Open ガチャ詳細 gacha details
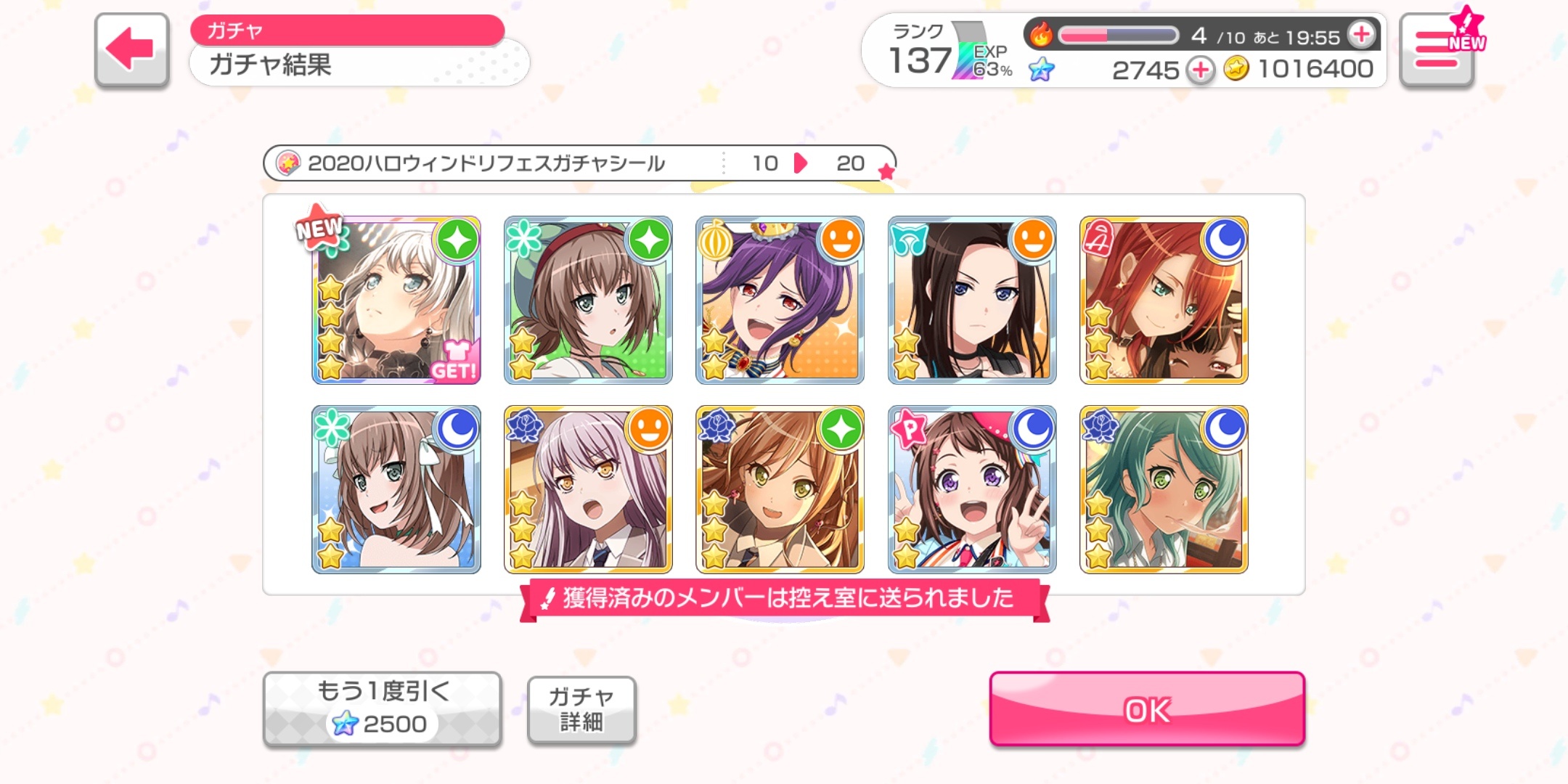This screenshot has width=1568, height=784. (x=581, y=710)
